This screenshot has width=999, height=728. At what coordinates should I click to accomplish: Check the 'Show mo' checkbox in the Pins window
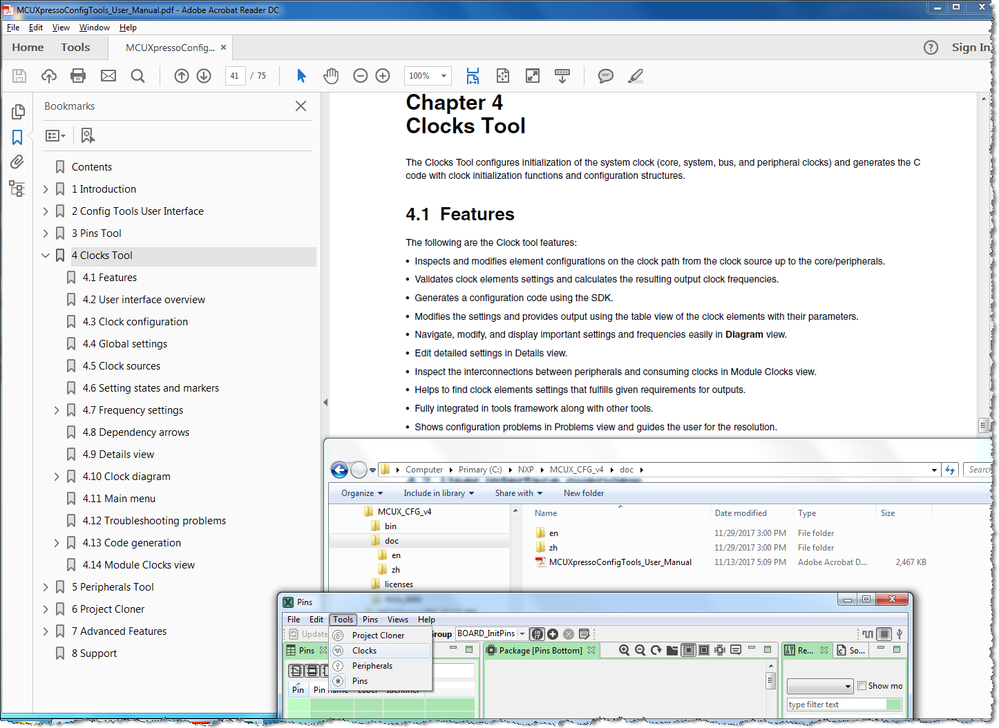[x=862, y=686]
